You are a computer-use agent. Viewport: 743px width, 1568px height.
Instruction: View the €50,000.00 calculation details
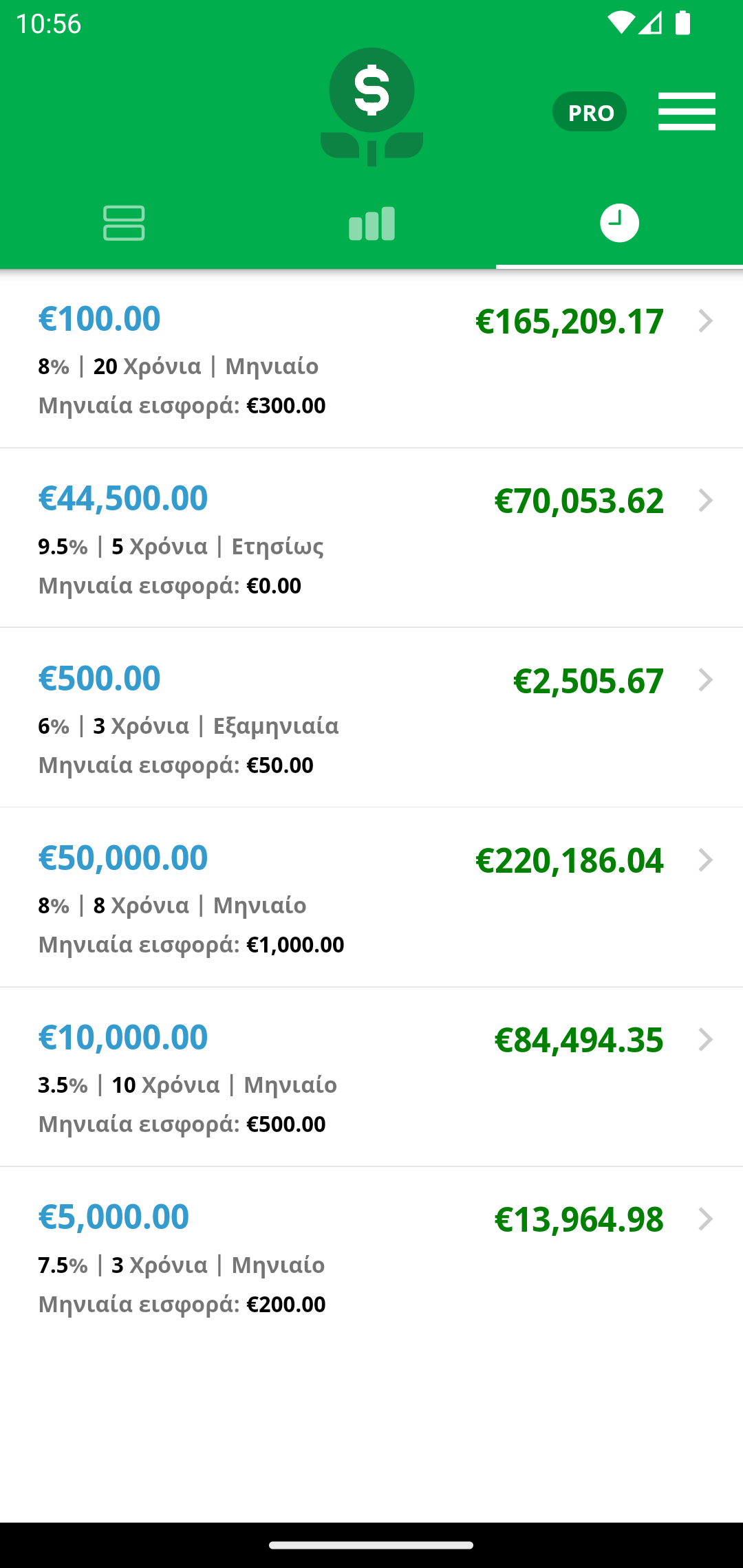click(371, 897)
